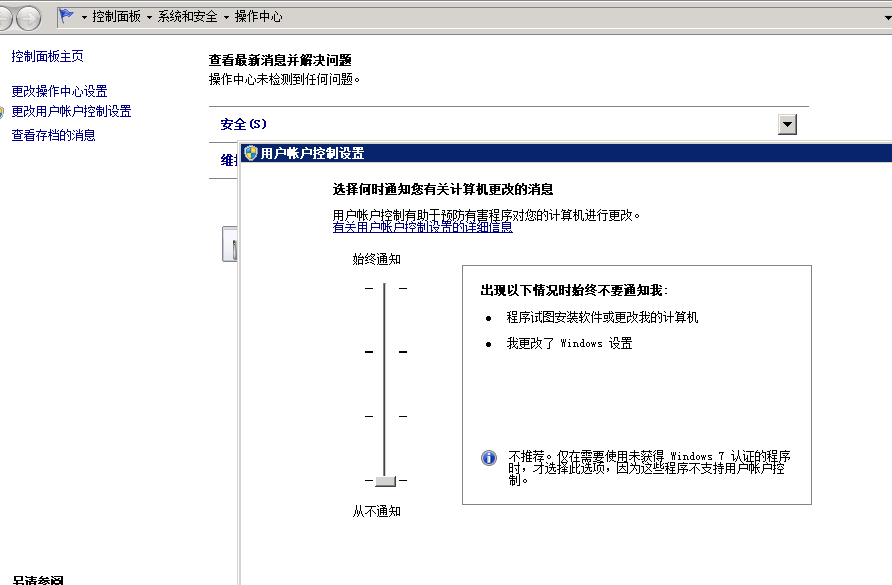Navigate to 控制面板 via the breadcrumb
Screen dimensions: 892x585
coord(115,16)
